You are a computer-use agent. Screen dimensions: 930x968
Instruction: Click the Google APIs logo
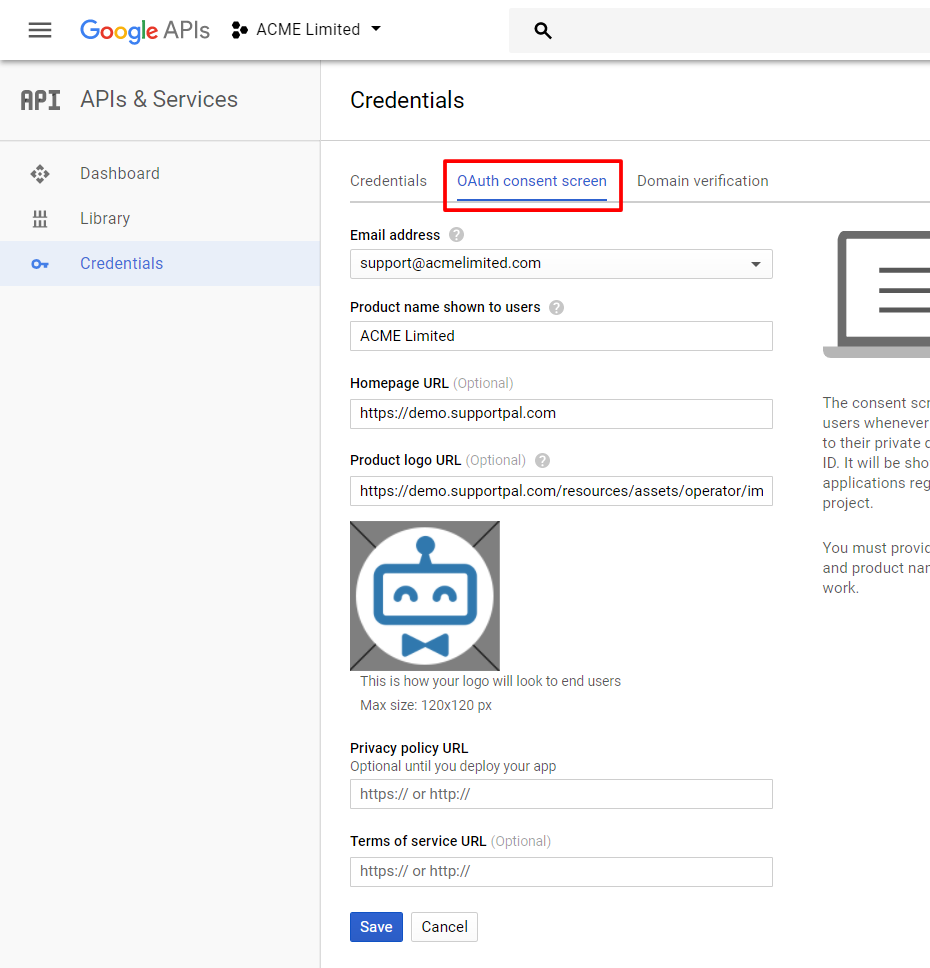point(145,30)
